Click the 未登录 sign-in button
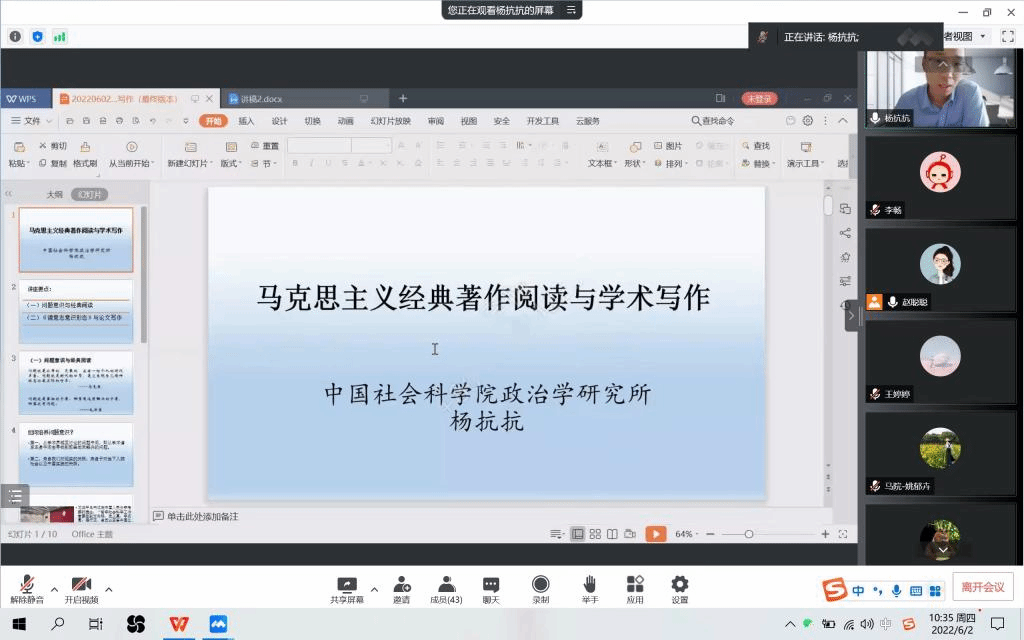 [759, 99]
